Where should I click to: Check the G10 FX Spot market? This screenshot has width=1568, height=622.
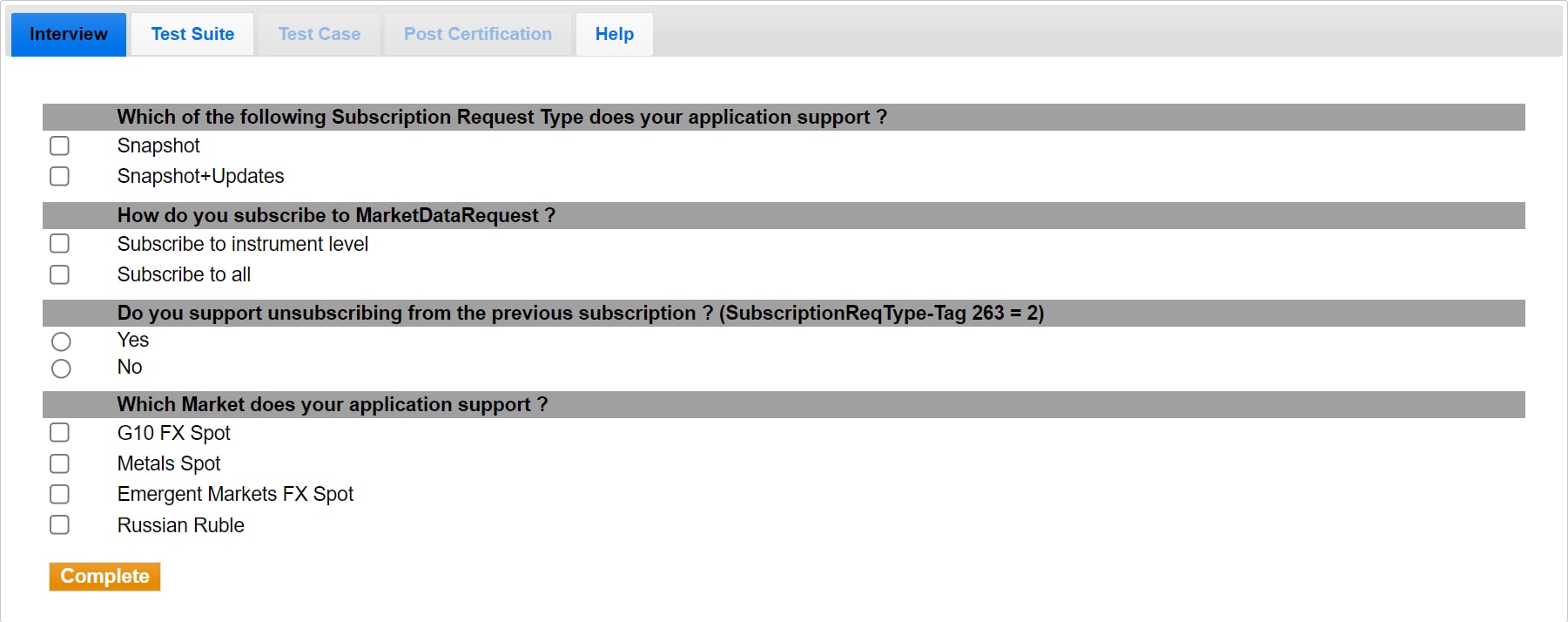59,433
